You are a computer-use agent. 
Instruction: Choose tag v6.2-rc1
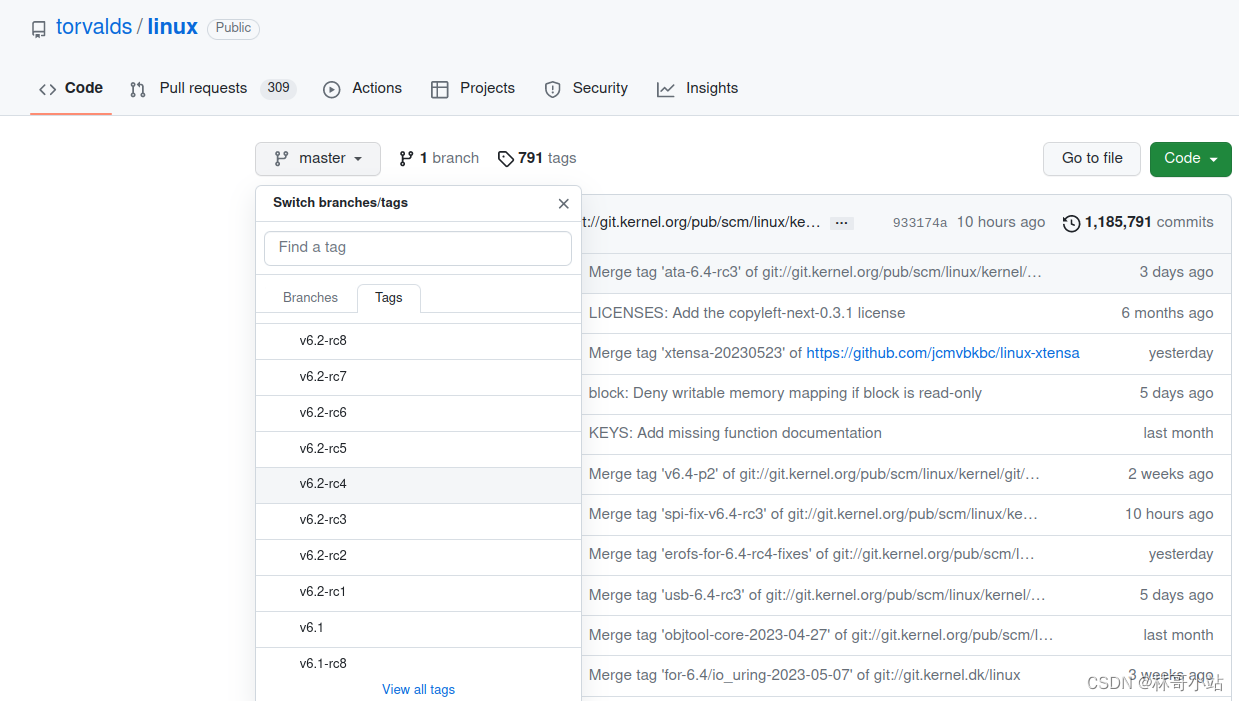(418, 592)
